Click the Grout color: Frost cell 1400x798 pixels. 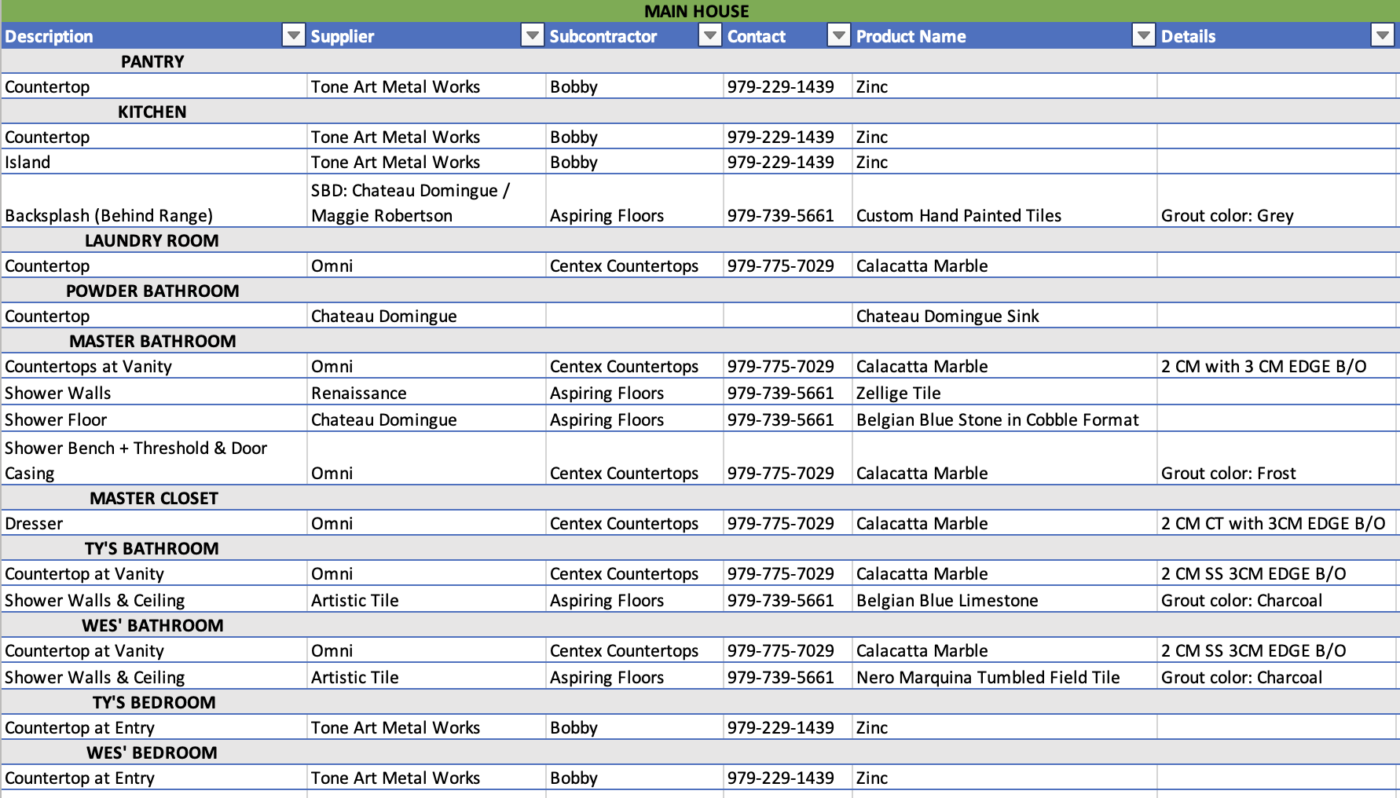1276,459
